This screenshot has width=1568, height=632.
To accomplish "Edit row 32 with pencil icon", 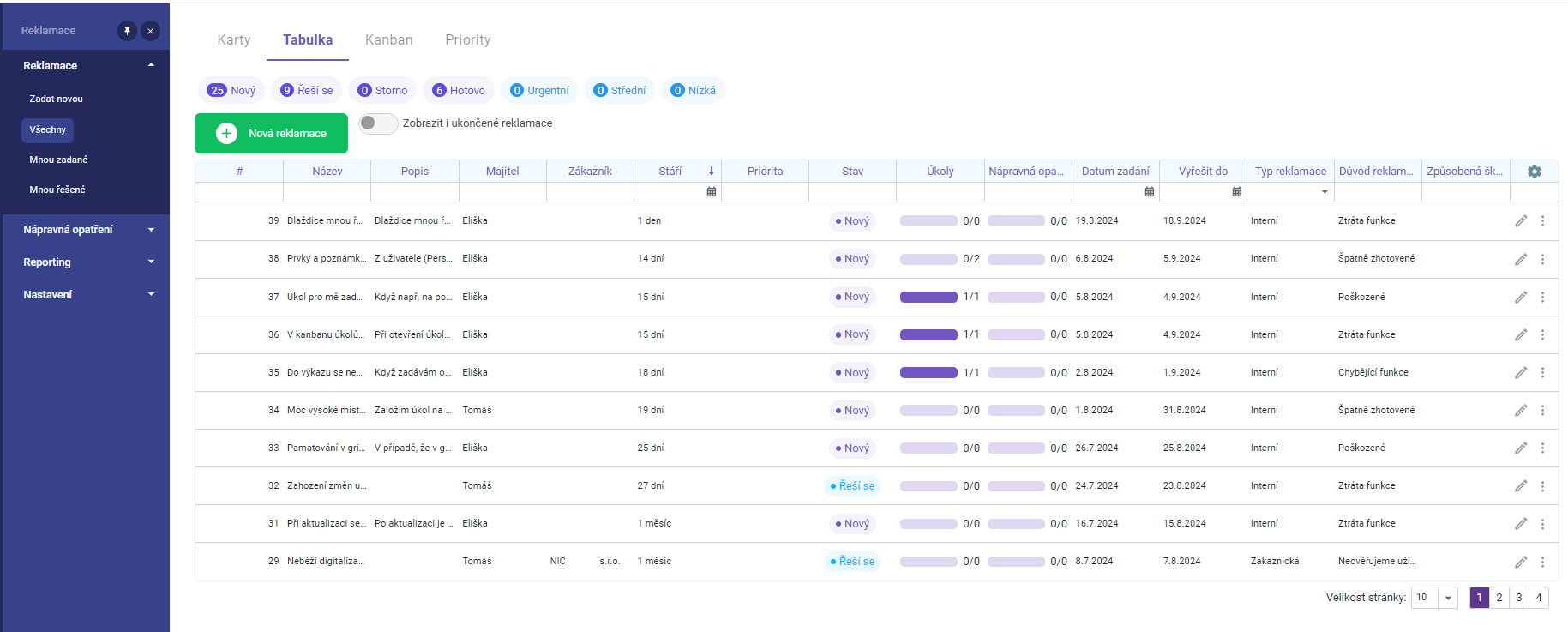I will click(1521, 485).
